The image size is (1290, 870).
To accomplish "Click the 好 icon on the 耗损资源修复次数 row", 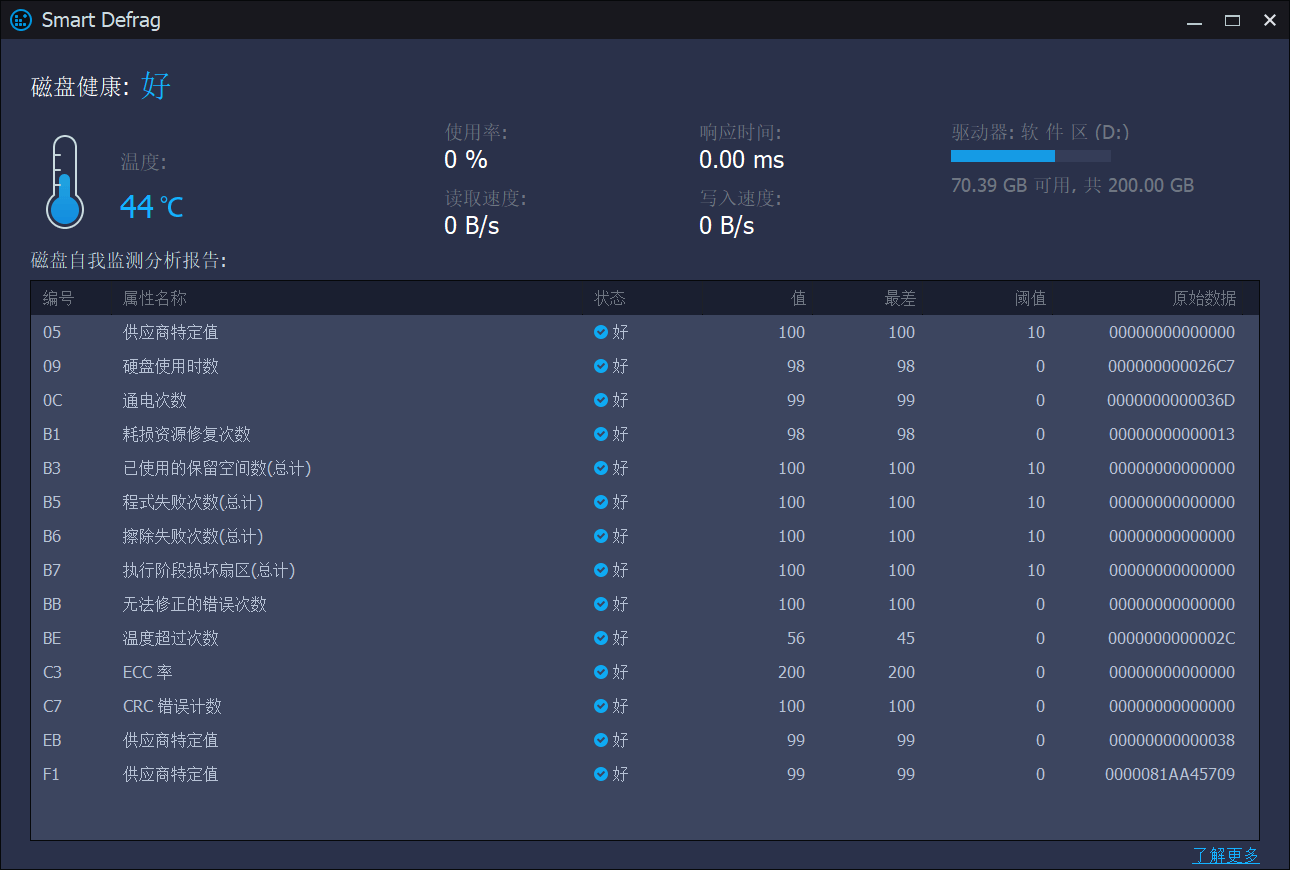I will [x=602, y=434].
